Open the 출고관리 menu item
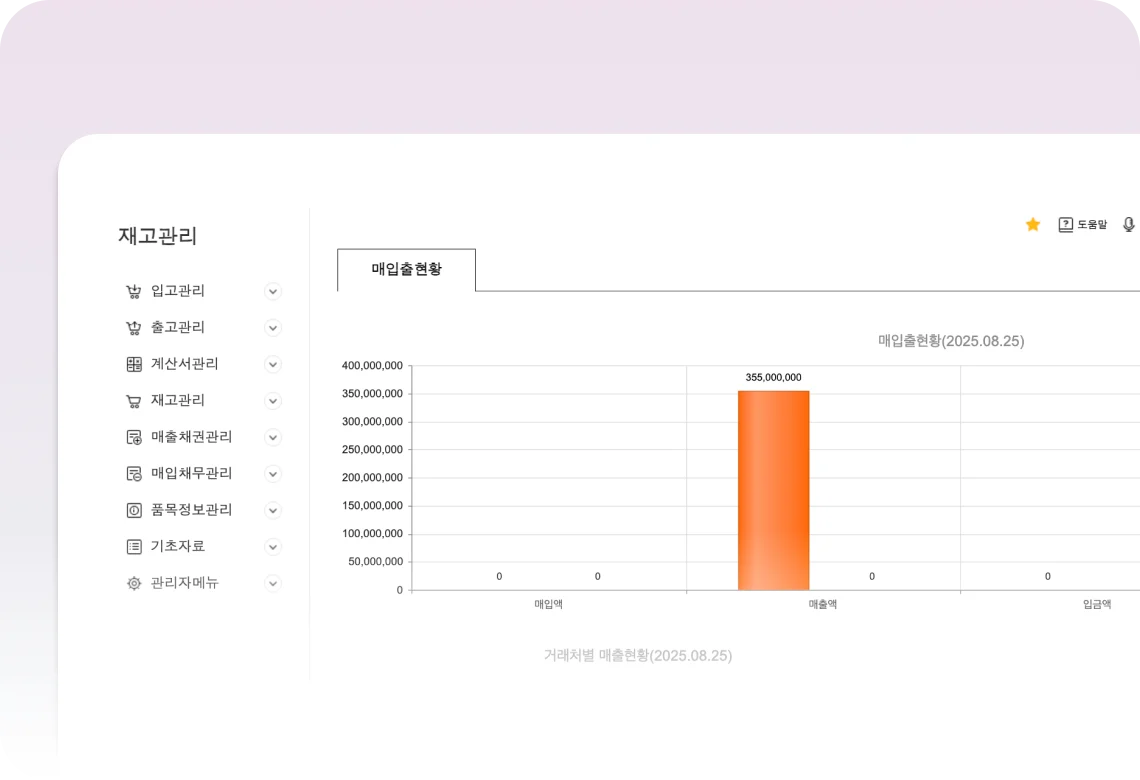The width and height of the screenshot is (1140, 780). coord(178,328)
